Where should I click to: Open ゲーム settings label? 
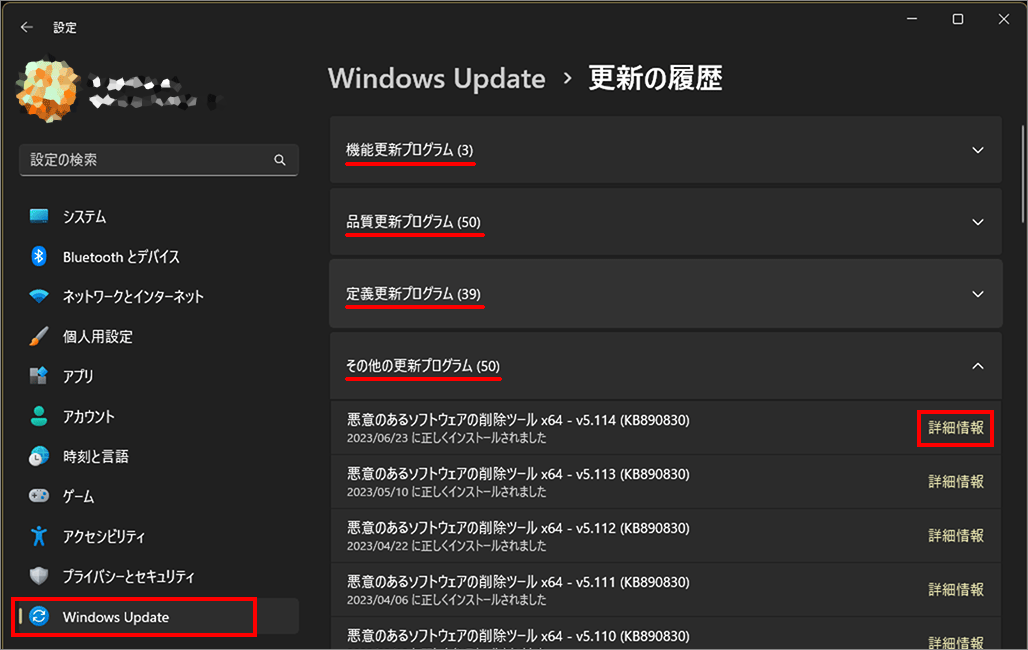(78, 496)
